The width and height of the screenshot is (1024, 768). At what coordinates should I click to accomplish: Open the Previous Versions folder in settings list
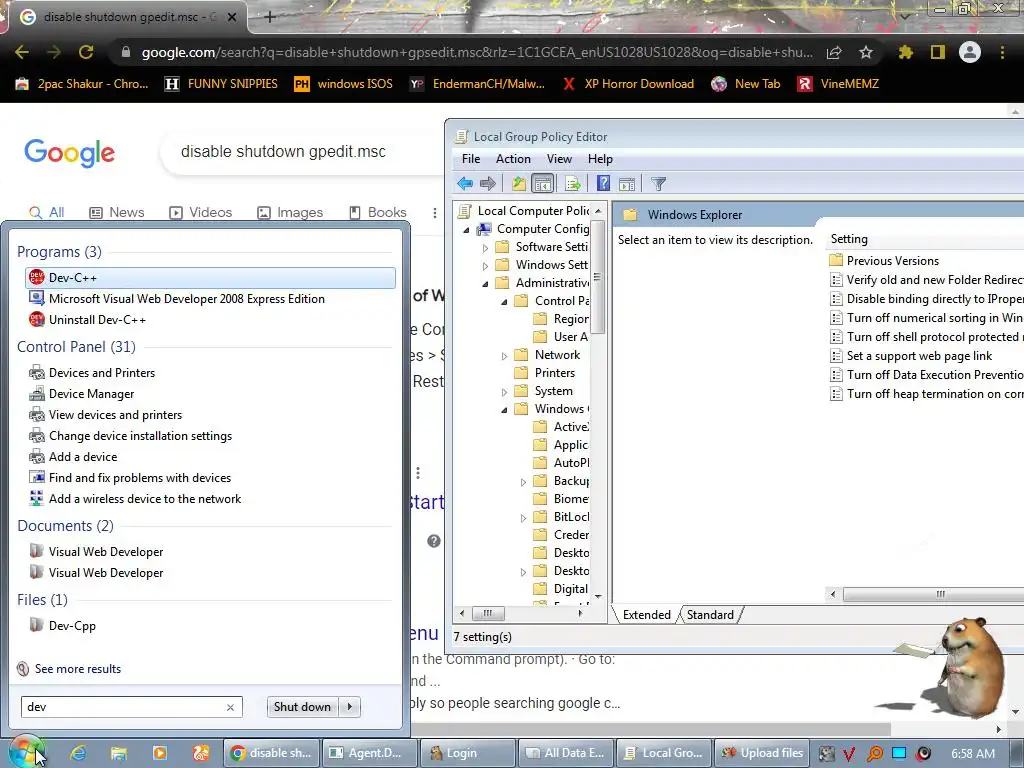click(884, 261)
